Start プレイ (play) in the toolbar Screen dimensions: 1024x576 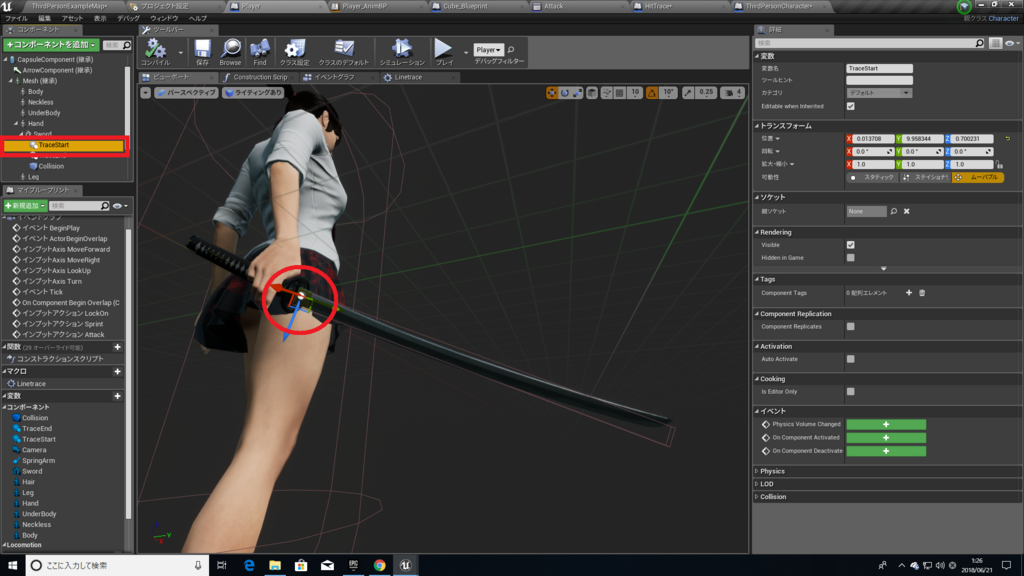pyautogui.click(x=444, y=52)
